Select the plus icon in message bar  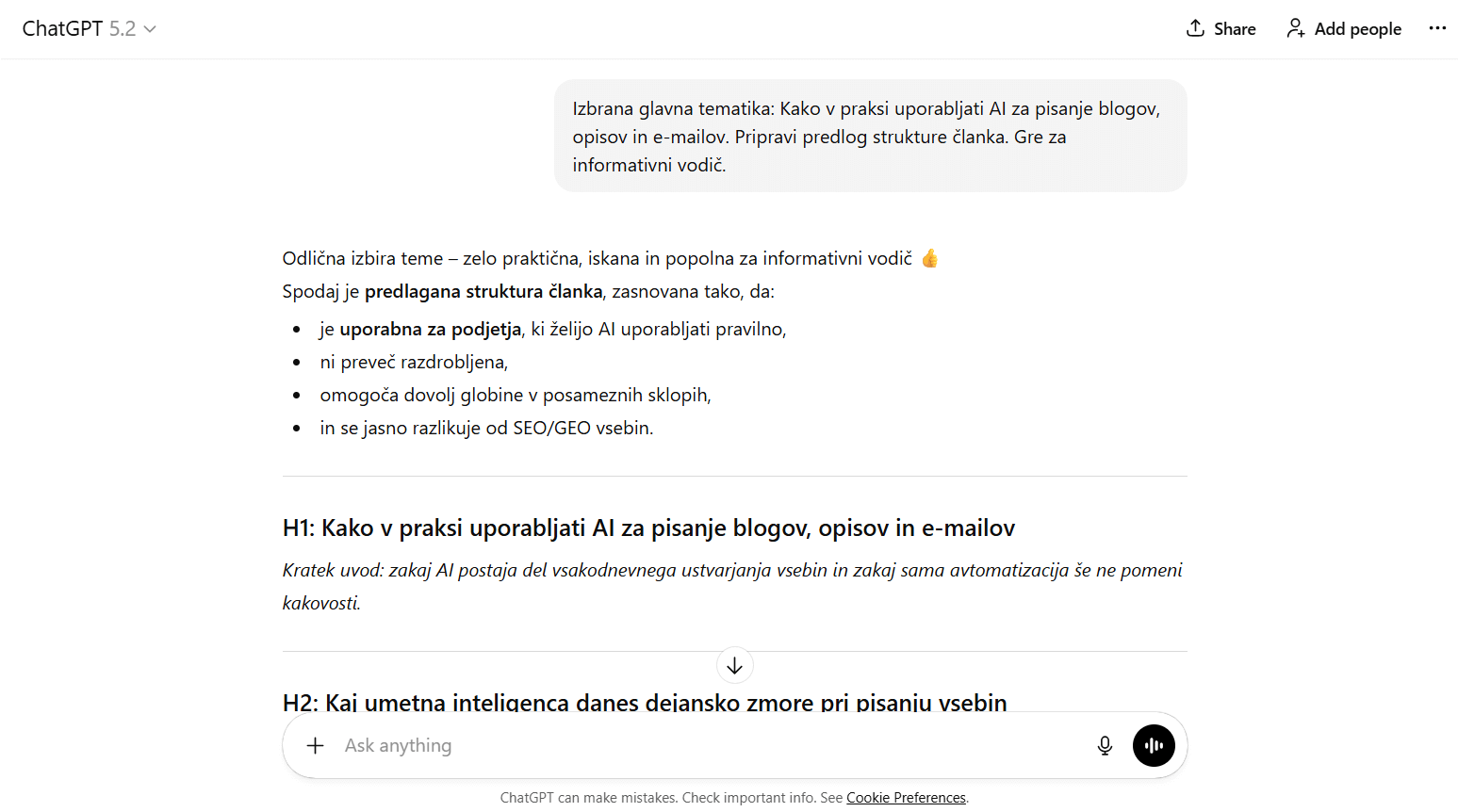[315, 745]
